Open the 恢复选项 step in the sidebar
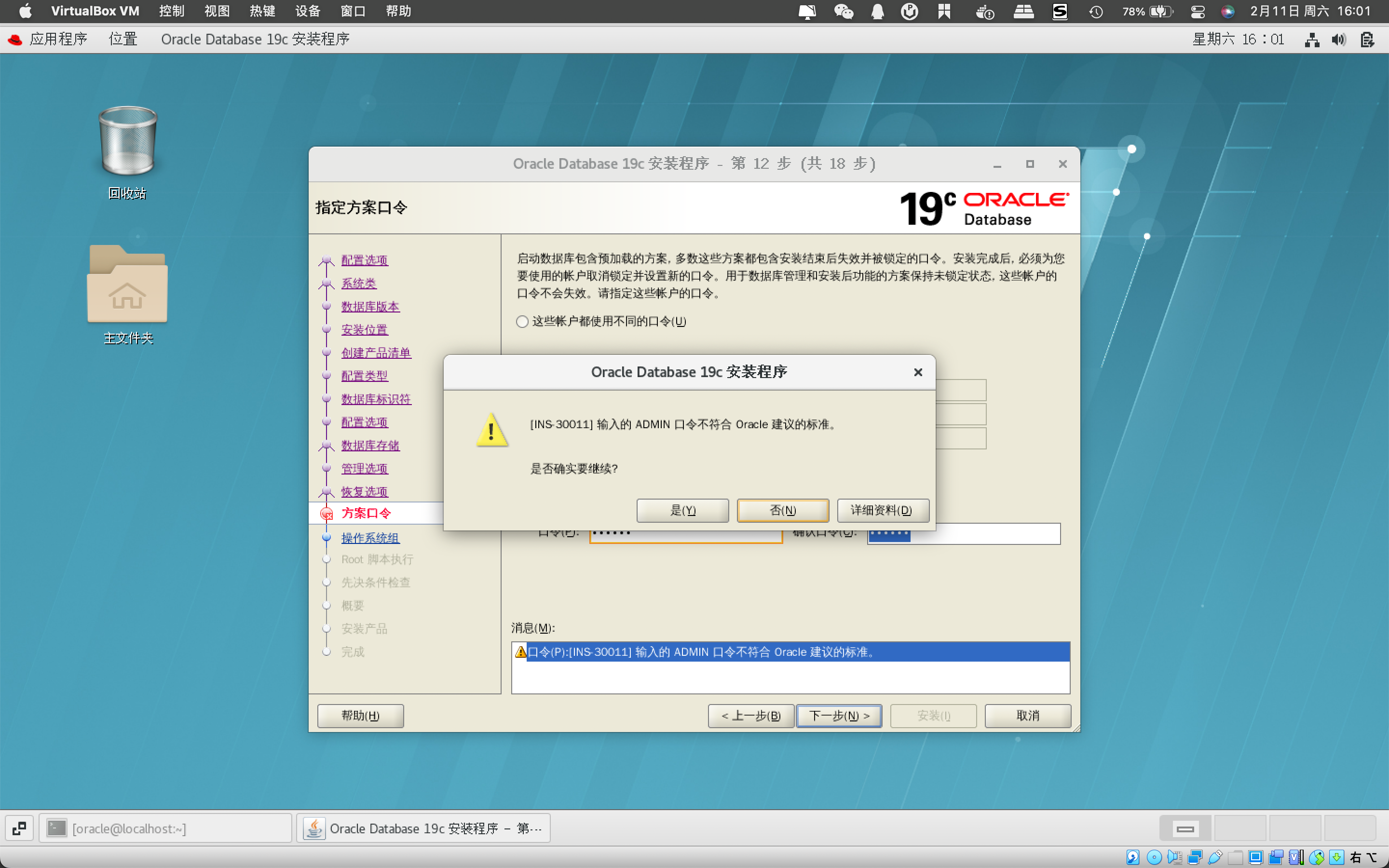 click(x=365, y=491)
